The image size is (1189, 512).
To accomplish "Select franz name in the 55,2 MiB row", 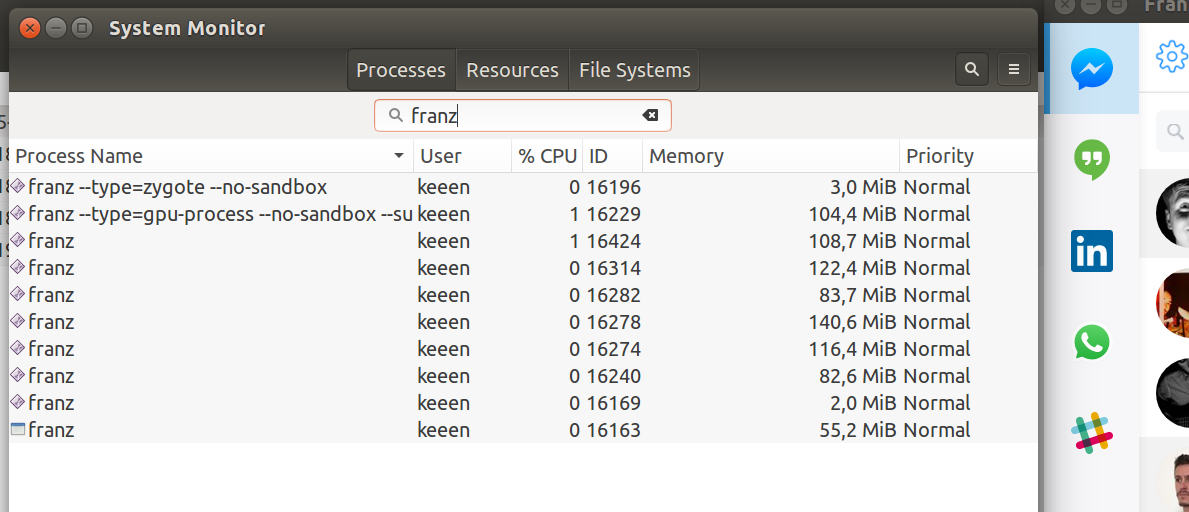I will (x=51, y=430).
